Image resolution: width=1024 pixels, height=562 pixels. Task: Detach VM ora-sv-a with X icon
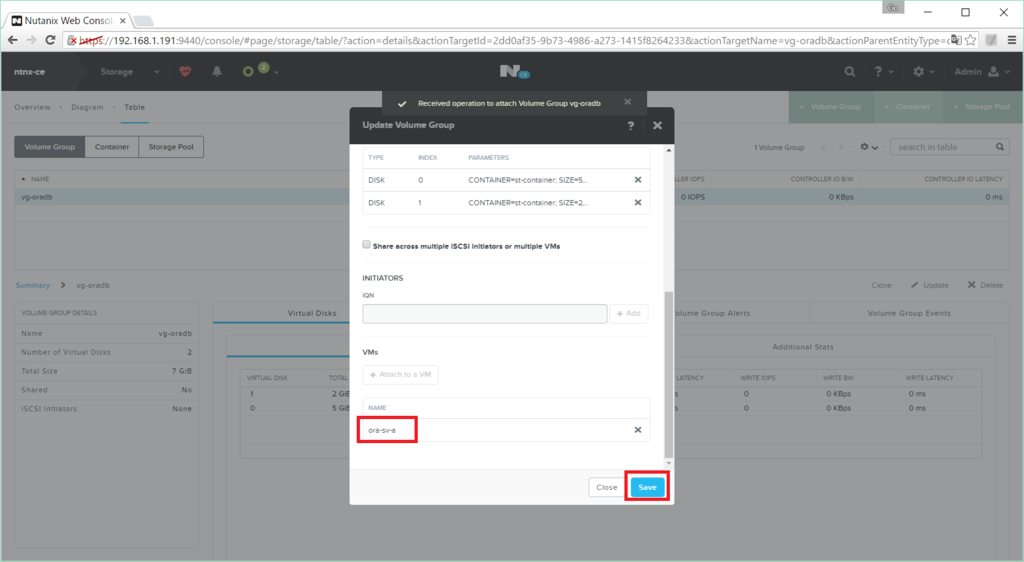[638, 430]
